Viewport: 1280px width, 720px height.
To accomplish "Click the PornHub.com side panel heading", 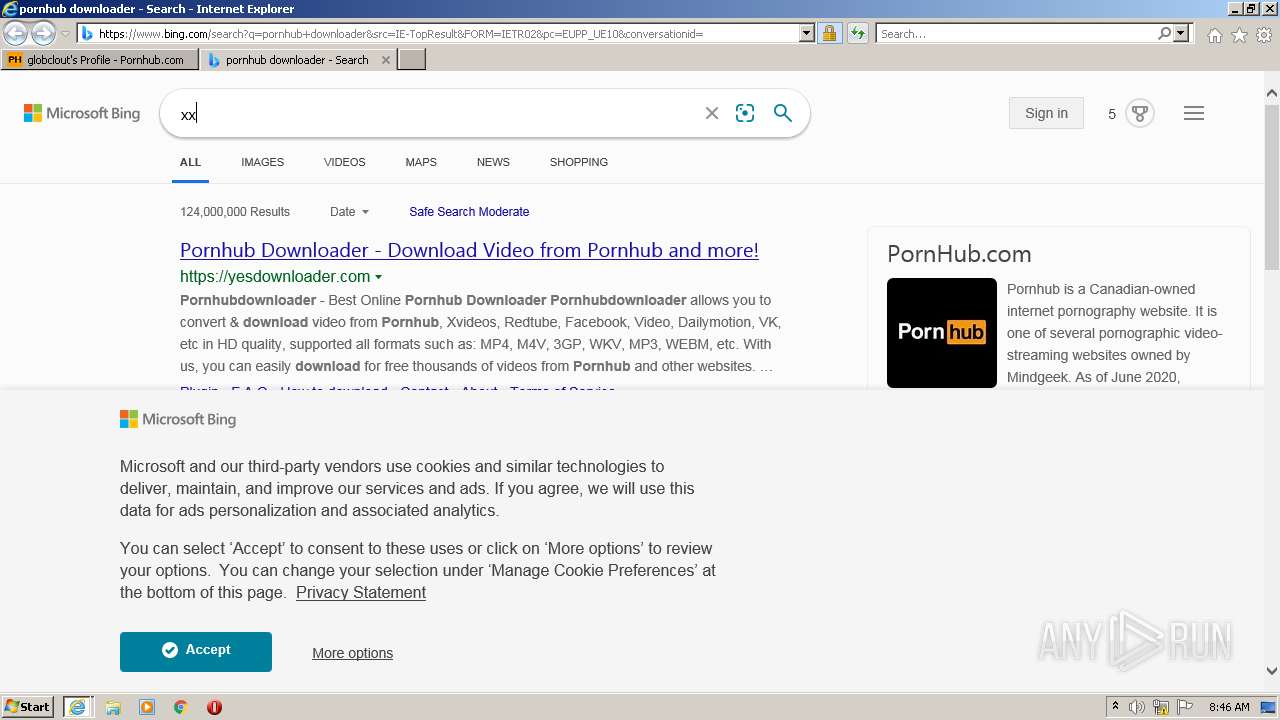I will [959, 254].
